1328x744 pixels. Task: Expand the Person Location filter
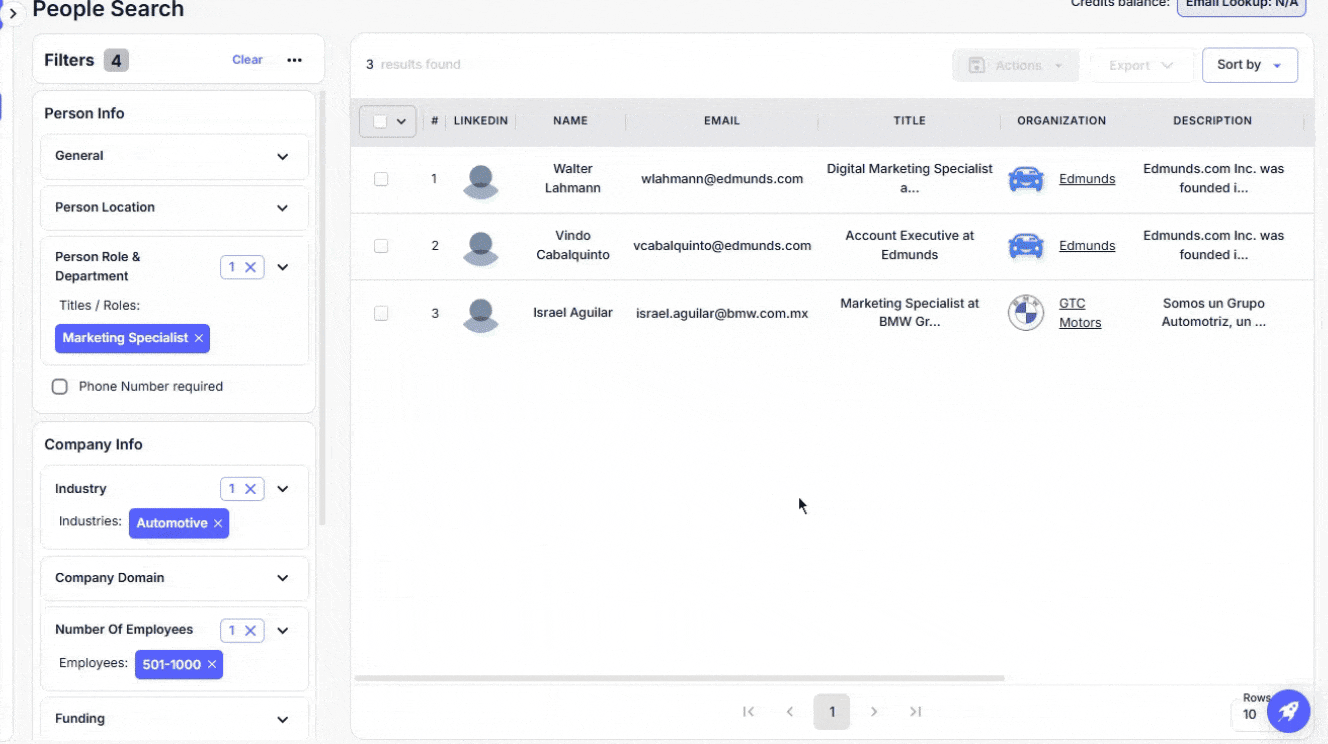(x=282, y=208)
